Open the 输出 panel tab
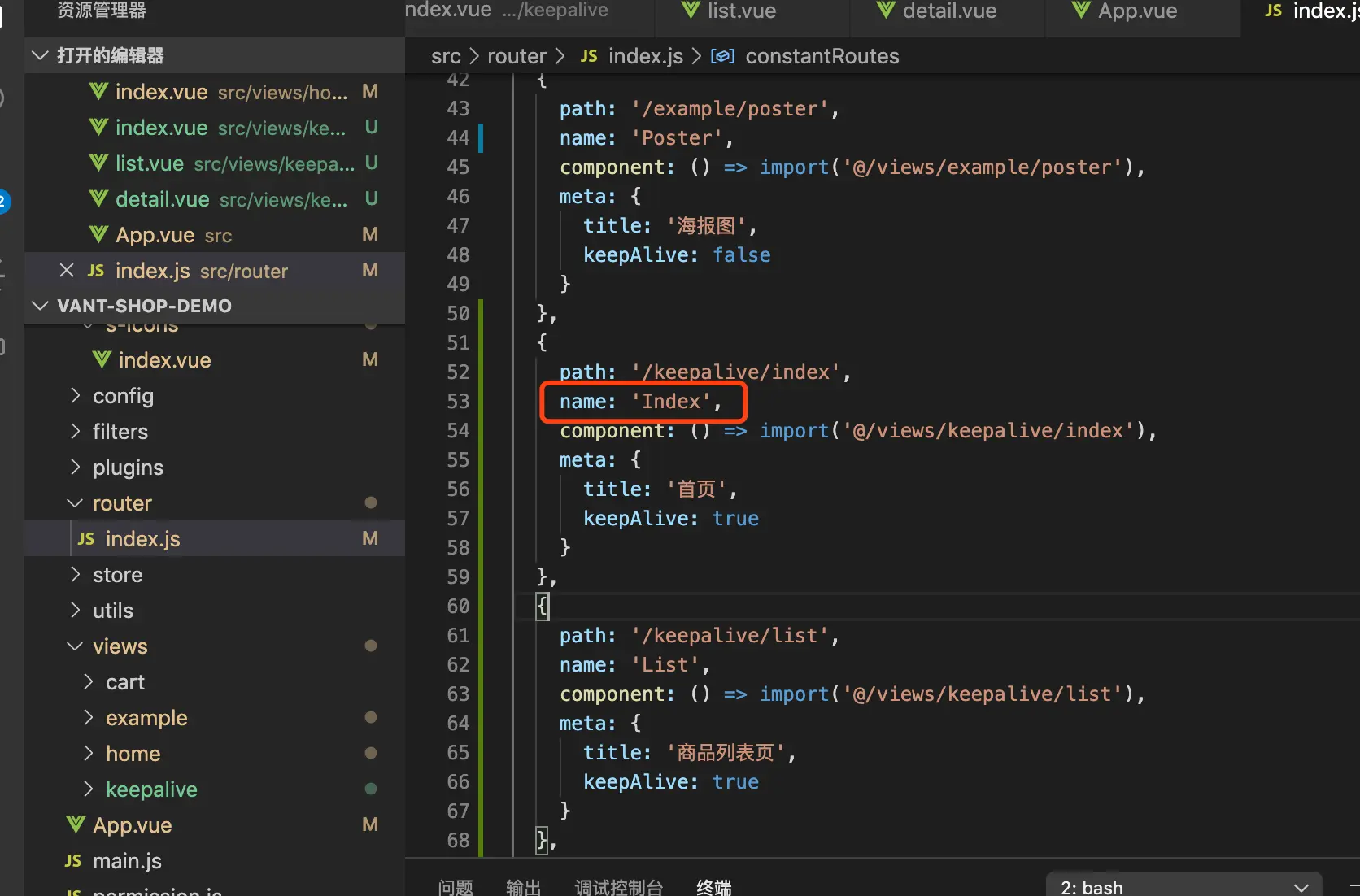1360x896 pixels. pyautogui.click(x=523, y=887)
